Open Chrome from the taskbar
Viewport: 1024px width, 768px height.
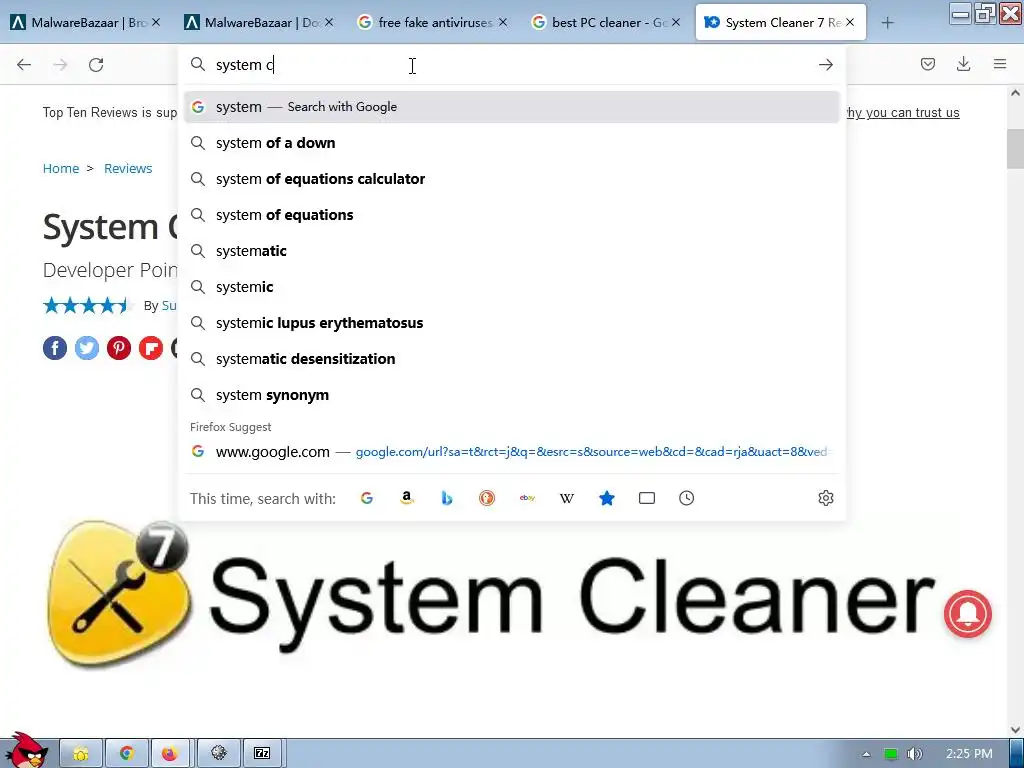coord(126,754)
